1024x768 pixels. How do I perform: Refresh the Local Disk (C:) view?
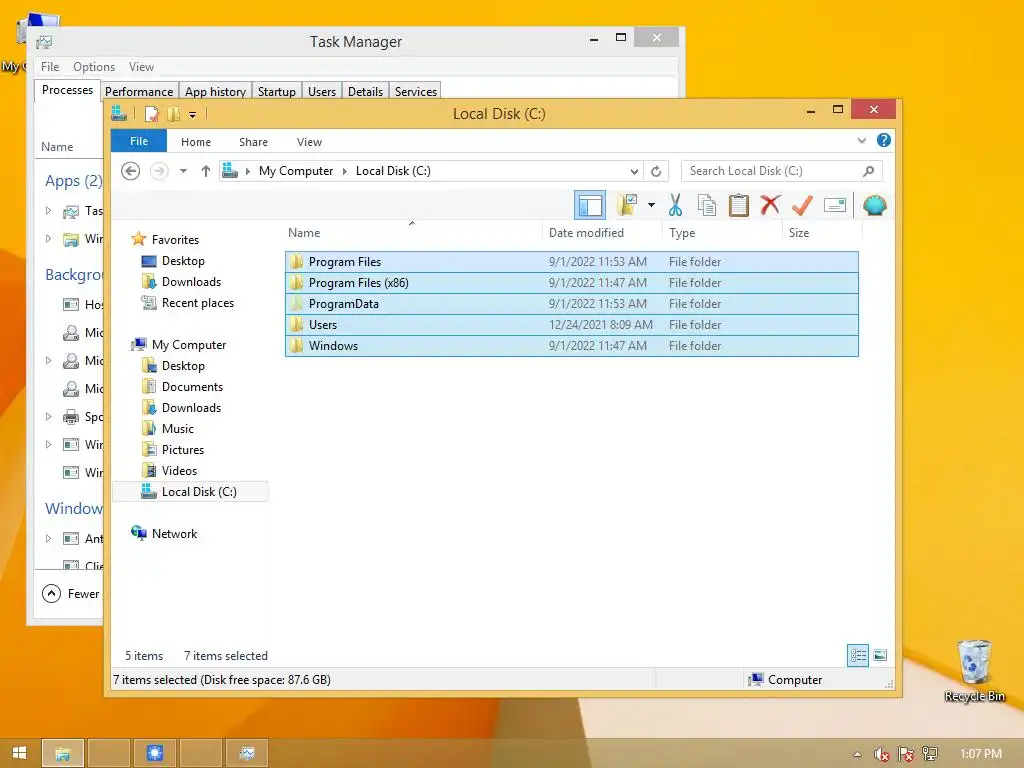(656, 171)
